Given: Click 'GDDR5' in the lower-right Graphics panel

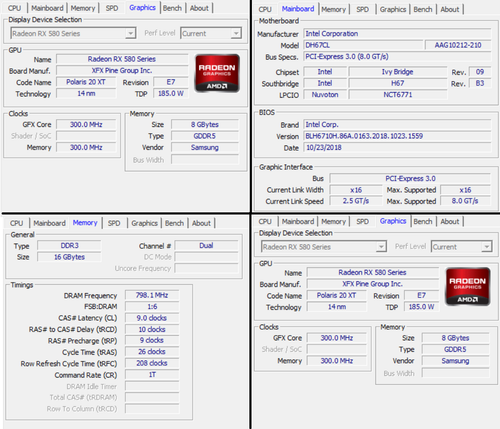Looking at the screenshot, I should (455, 349).
